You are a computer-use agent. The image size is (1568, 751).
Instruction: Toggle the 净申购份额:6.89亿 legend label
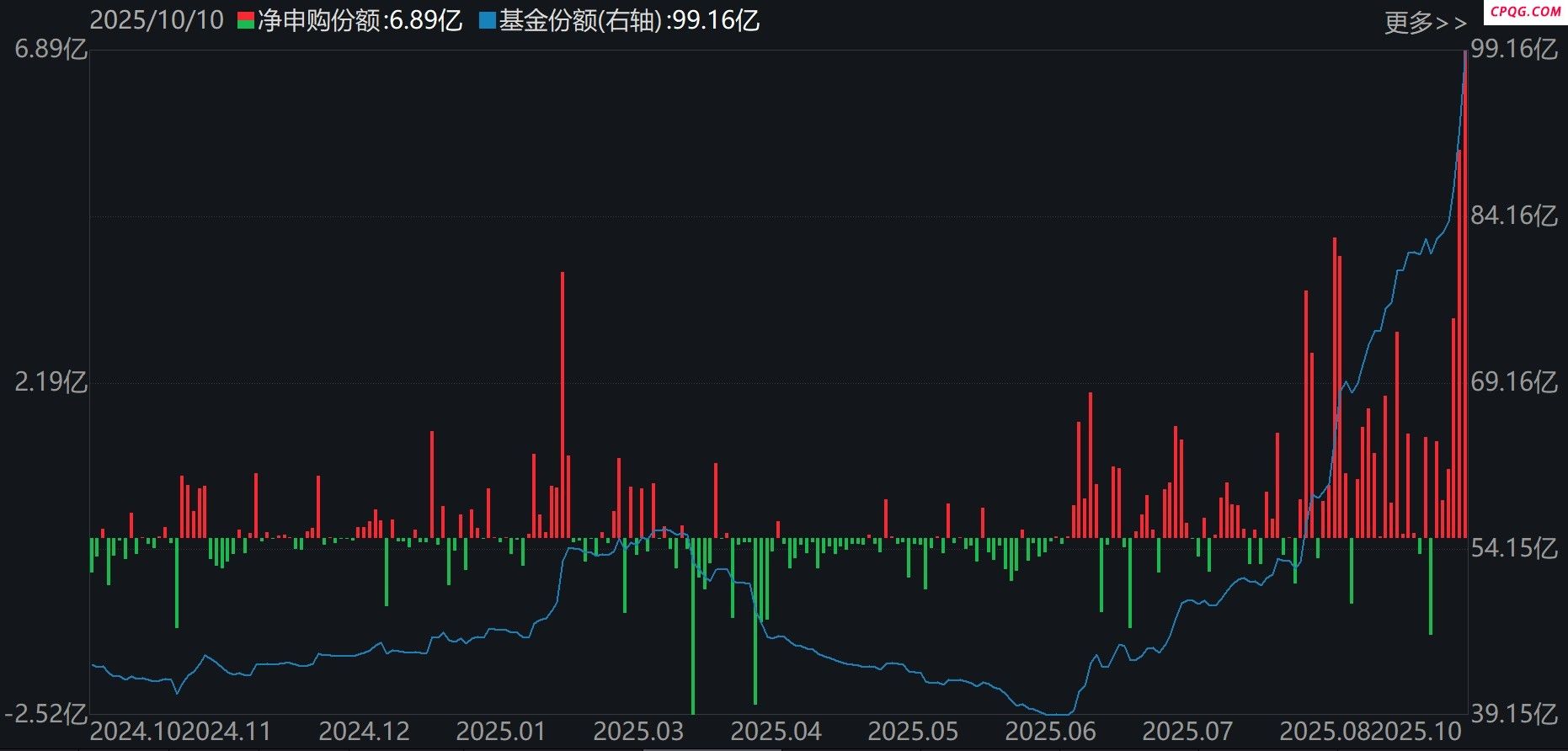click(360, 21)
